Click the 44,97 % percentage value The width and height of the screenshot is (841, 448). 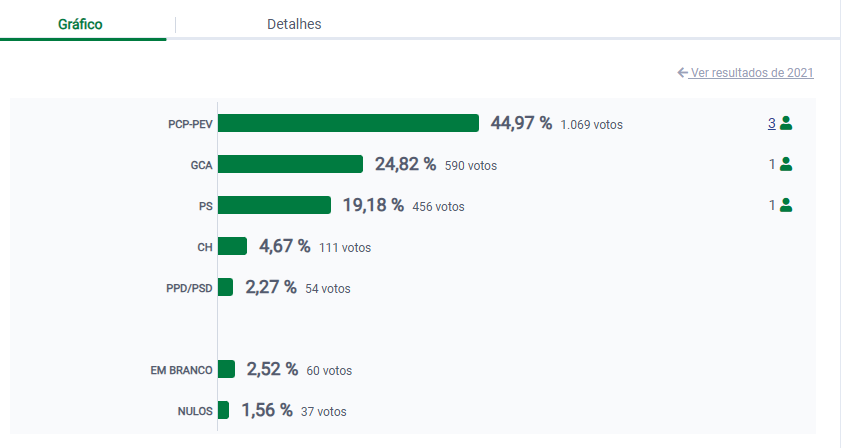click(521, 123)
